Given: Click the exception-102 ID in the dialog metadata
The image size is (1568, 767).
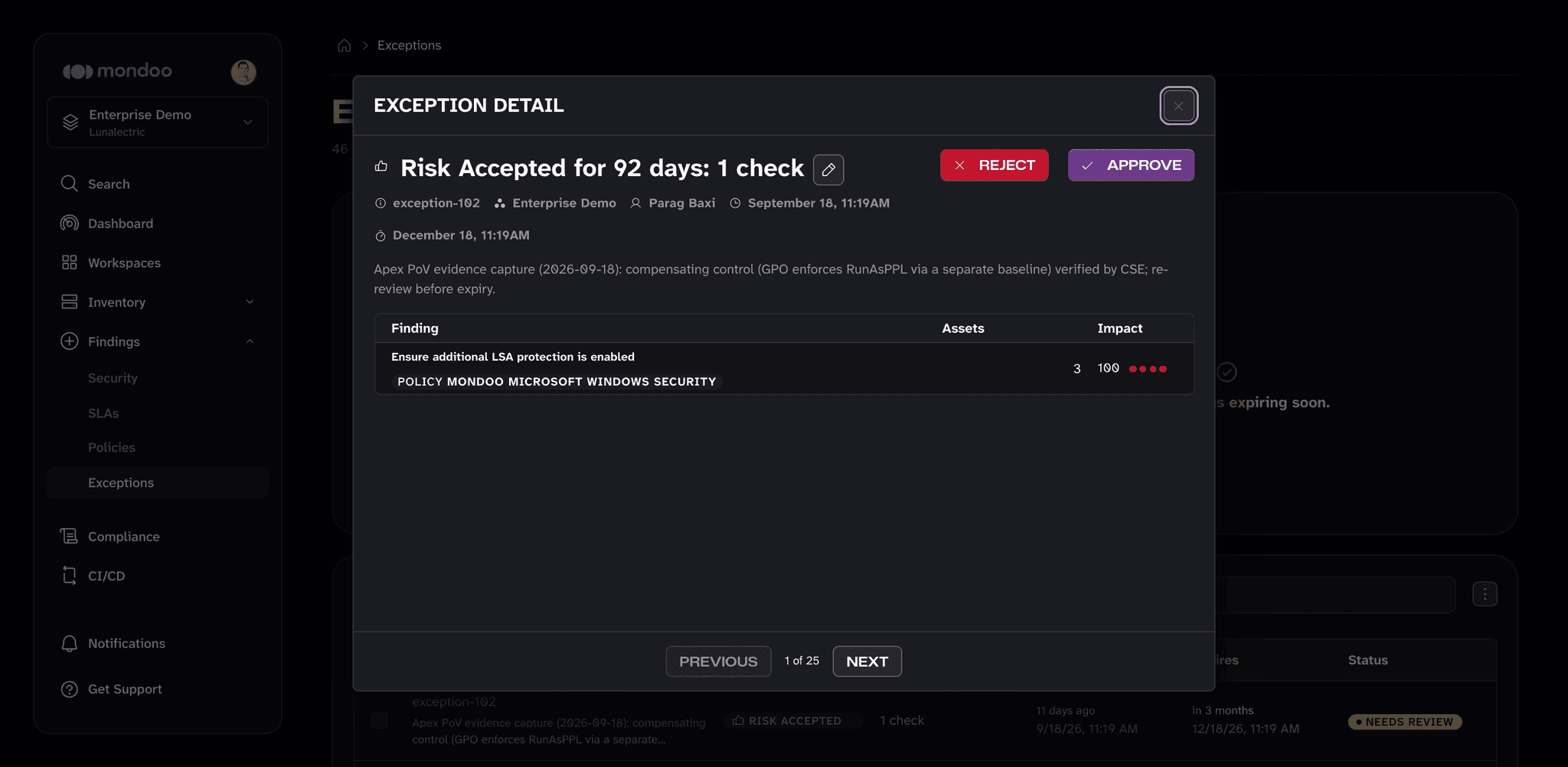Looking at the screenshot, I should click(436, 203).
